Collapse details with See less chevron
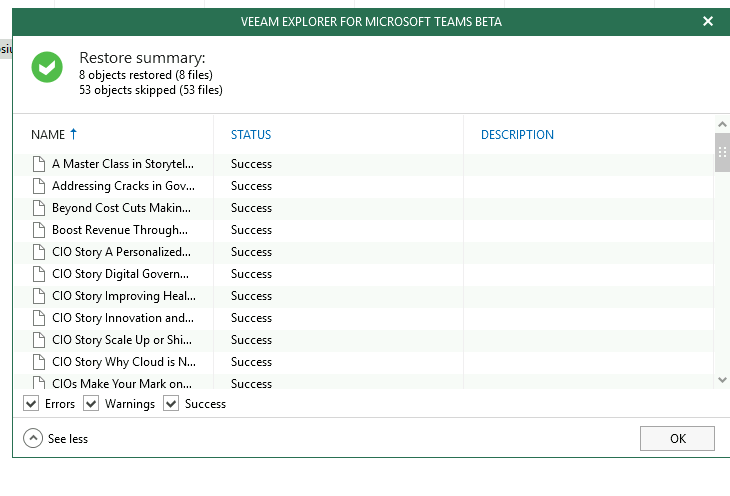730x496 pixels. [x=33, y=438]
